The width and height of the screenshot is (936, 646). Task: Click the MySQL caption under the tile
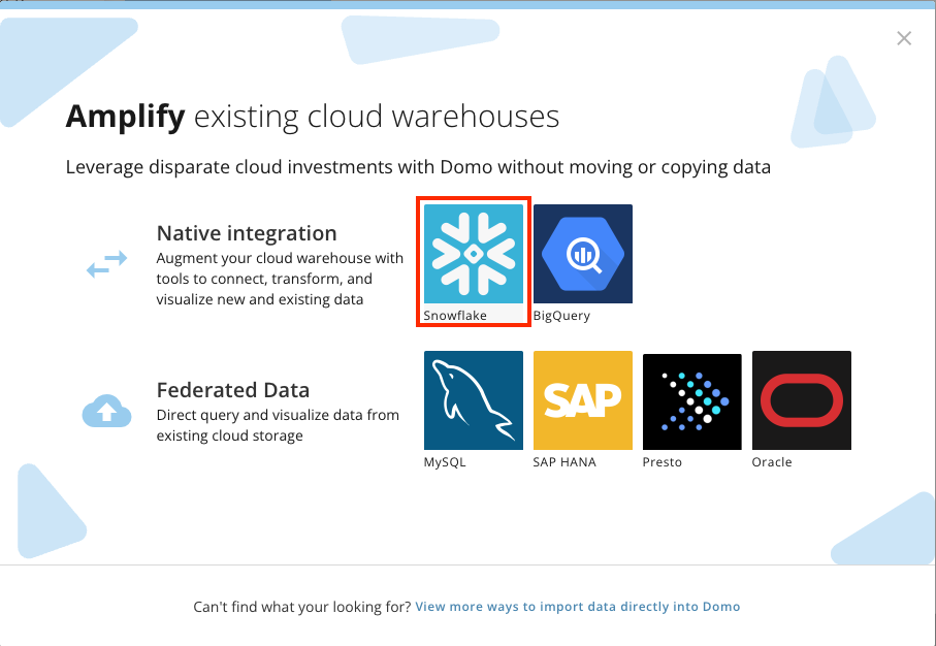tap(445, 463)
